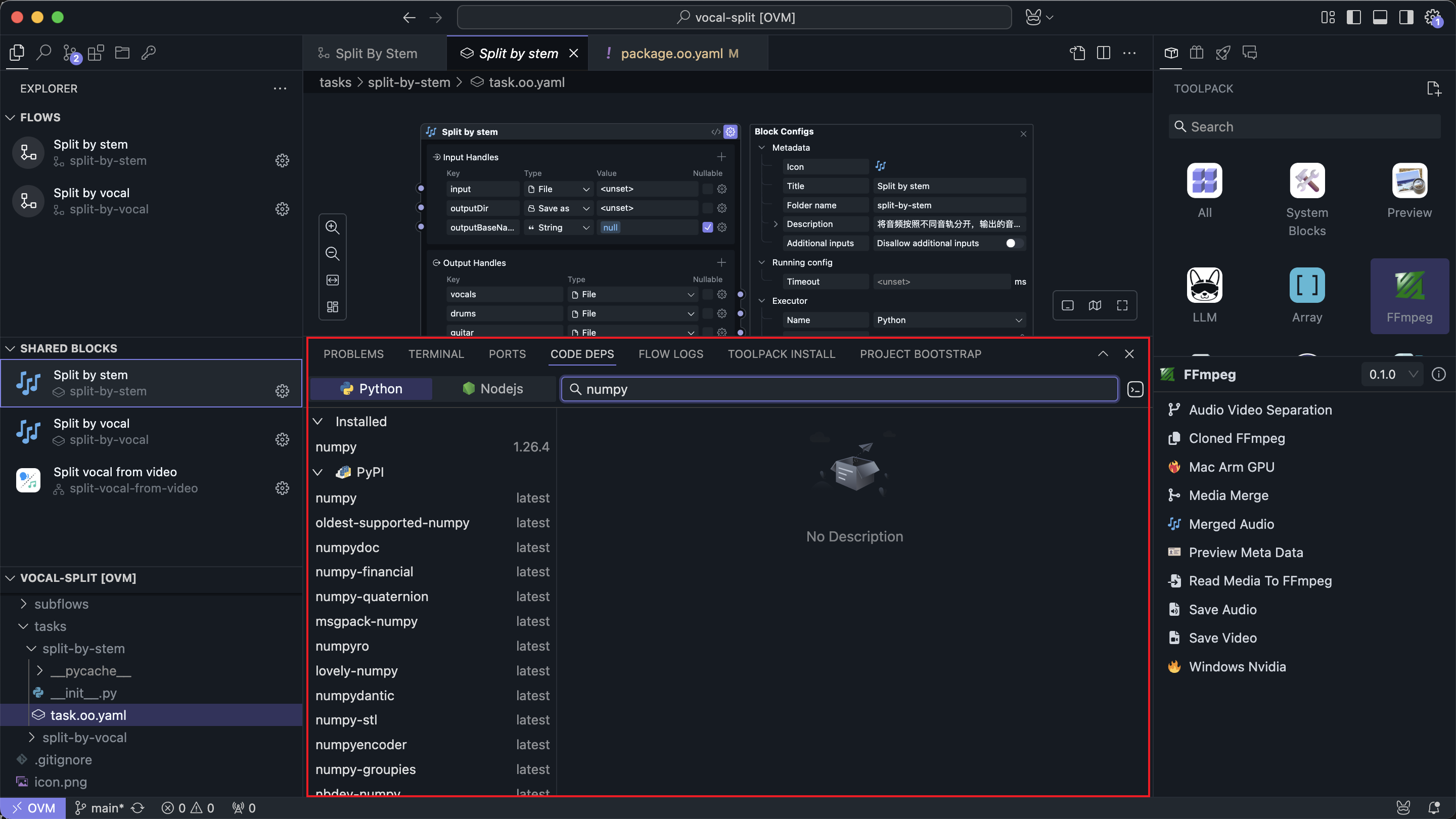
Task: Click split editor icon in tab bar
Action: click(1103, 53)
